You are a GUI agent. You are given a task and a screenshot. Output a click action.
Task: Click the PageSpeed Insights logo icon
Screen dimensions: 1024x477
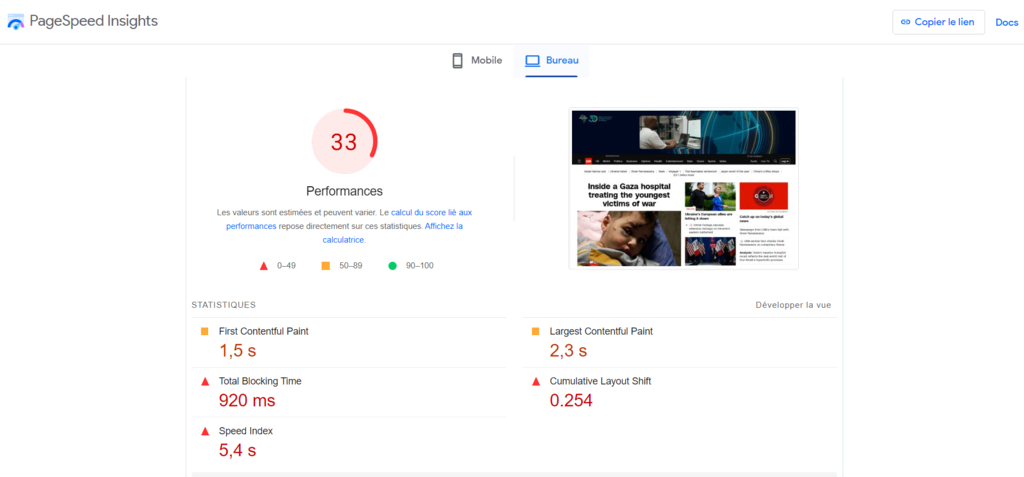click(16, 22)
